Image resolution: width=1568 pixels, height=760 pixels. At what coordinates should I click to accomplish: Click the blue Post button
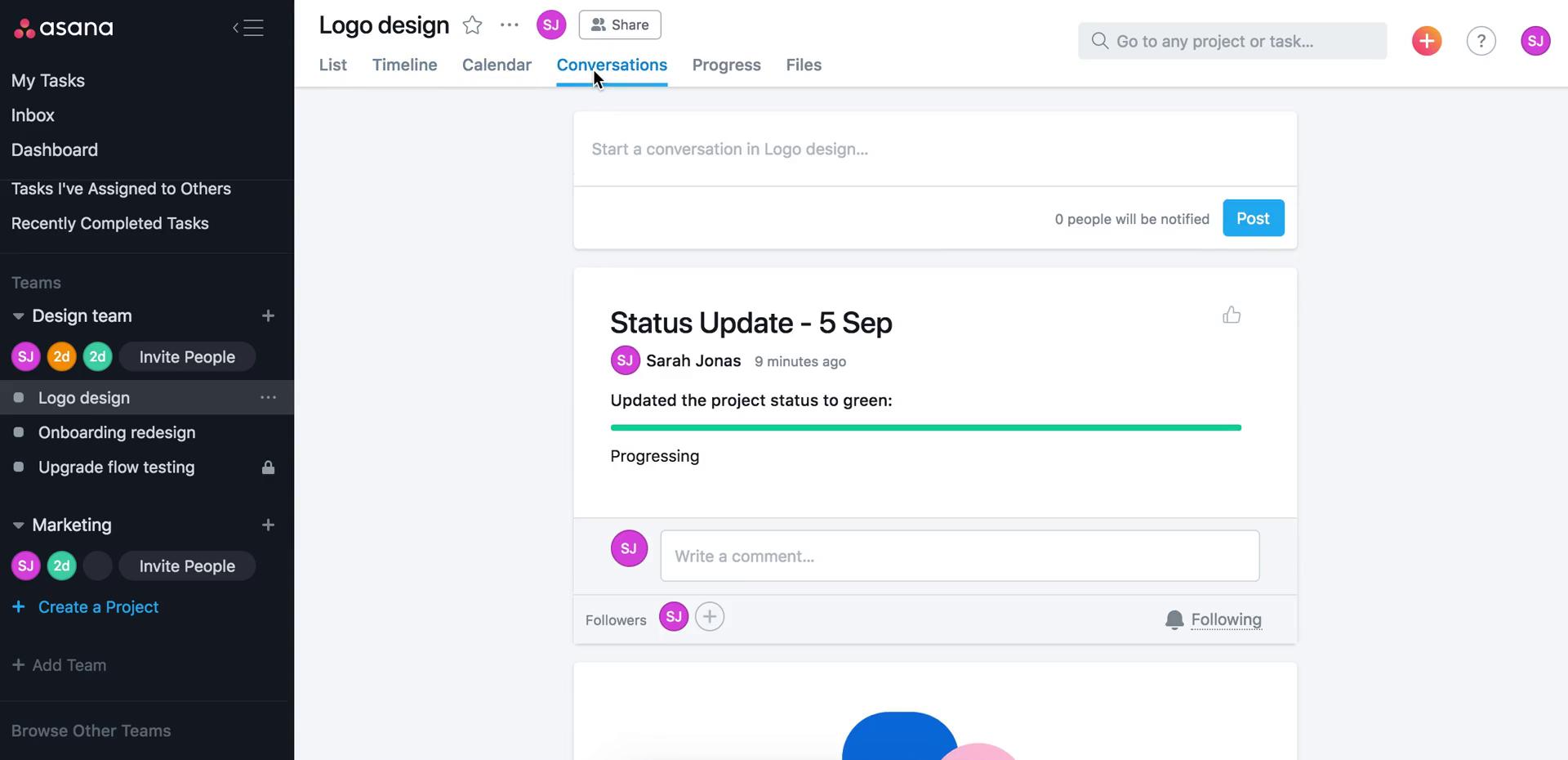1253,218
